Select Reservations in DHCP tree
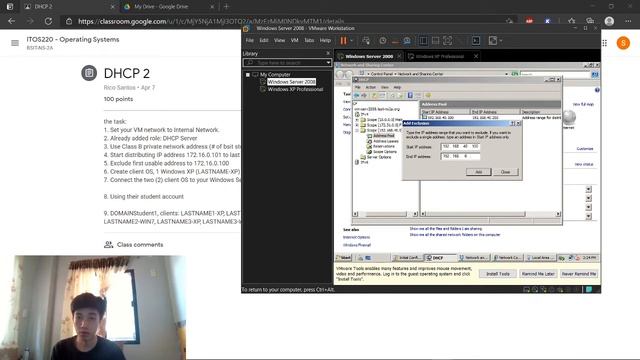 coord(384,146)
